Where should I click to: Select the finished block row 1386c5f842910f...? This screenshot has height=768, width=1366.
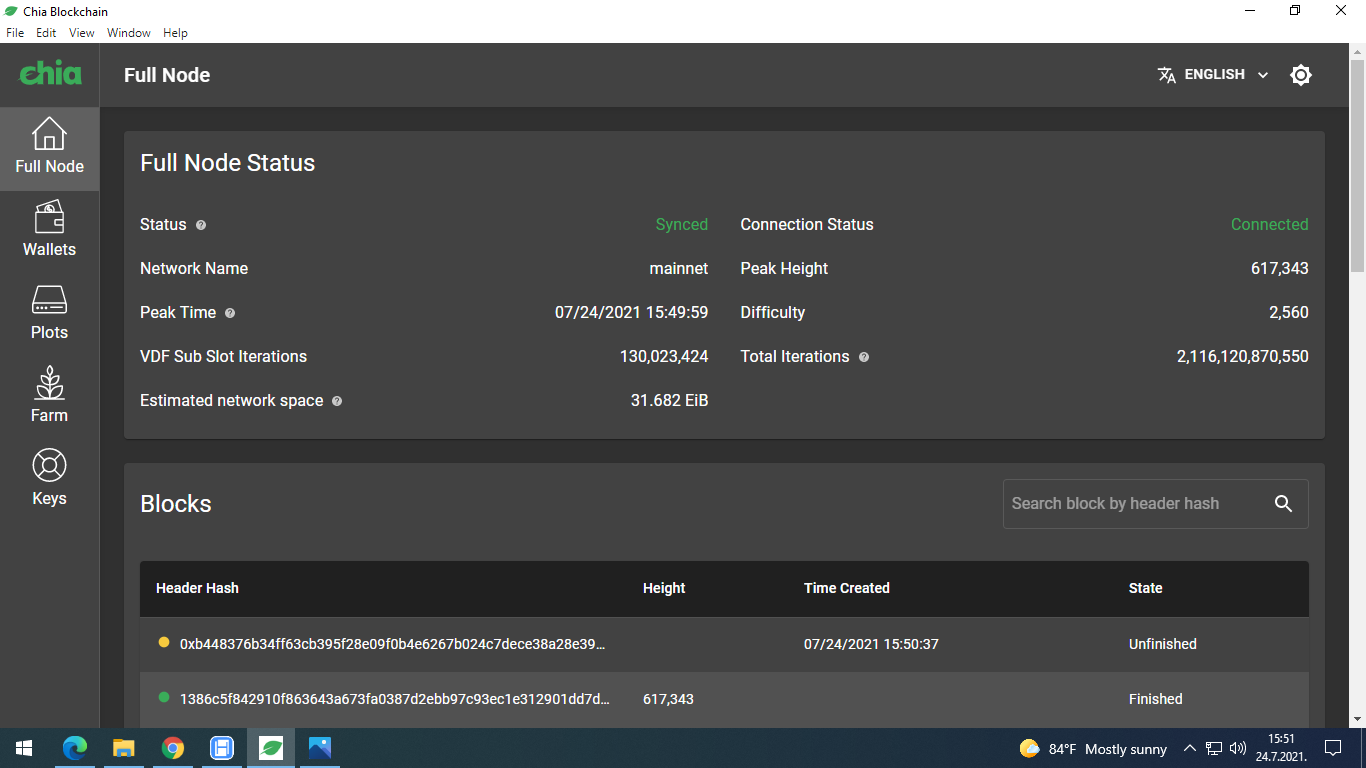[x=724, y=699]
